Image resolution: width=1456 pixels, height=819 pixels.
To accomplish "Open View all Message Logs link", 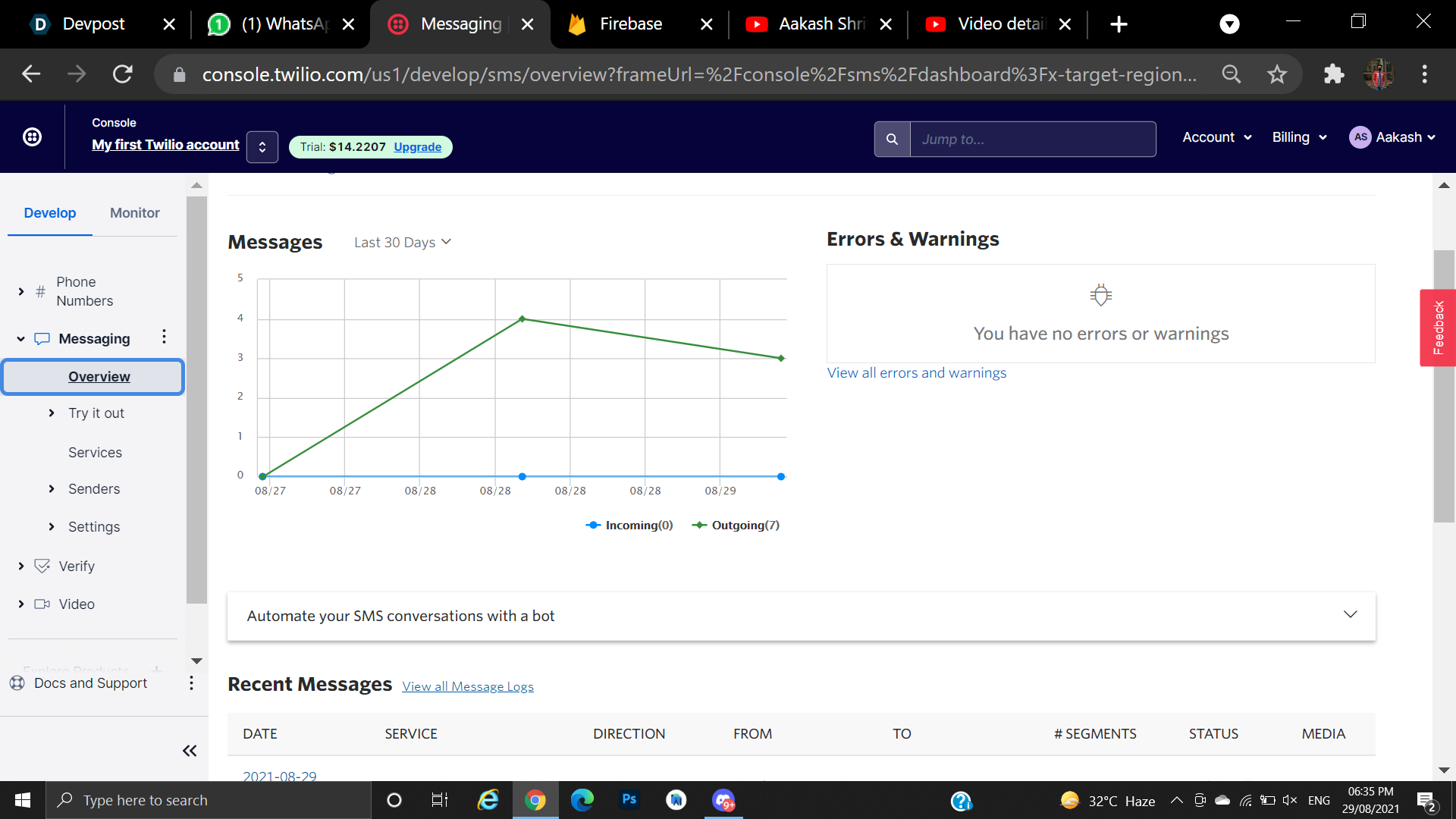I will pos(468,686).
